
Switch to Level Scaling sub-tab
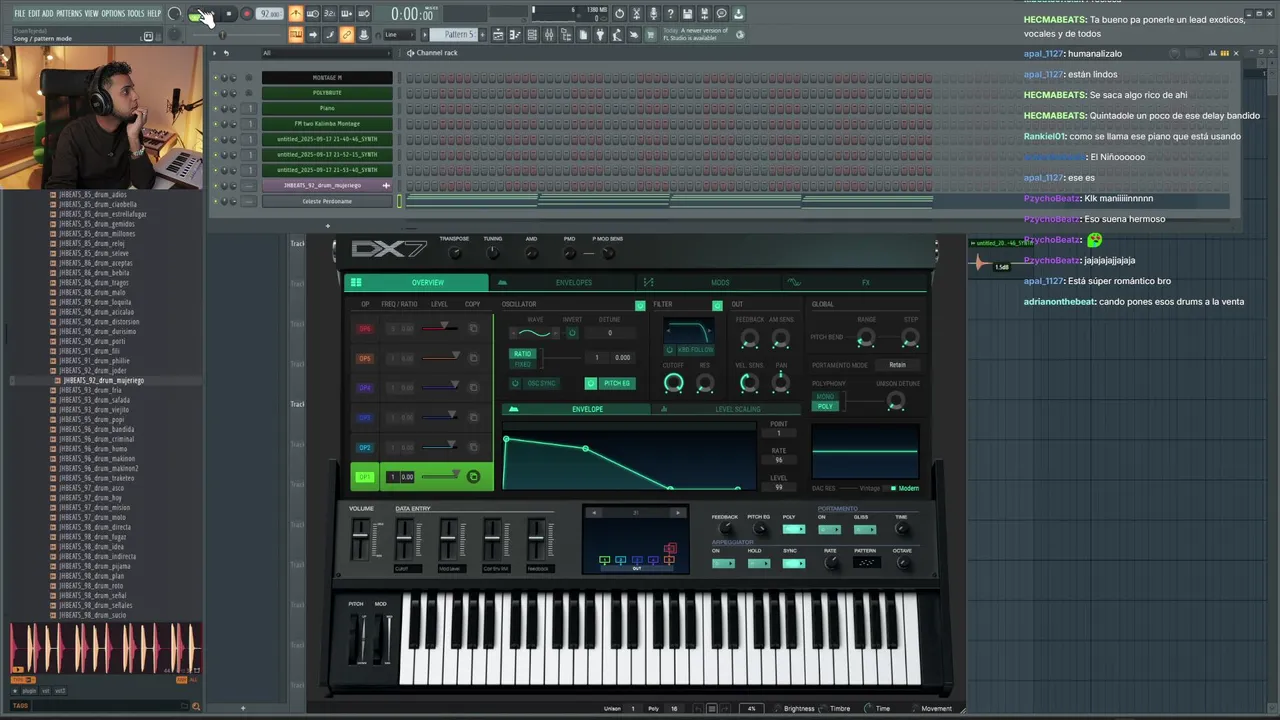(727, 409)
